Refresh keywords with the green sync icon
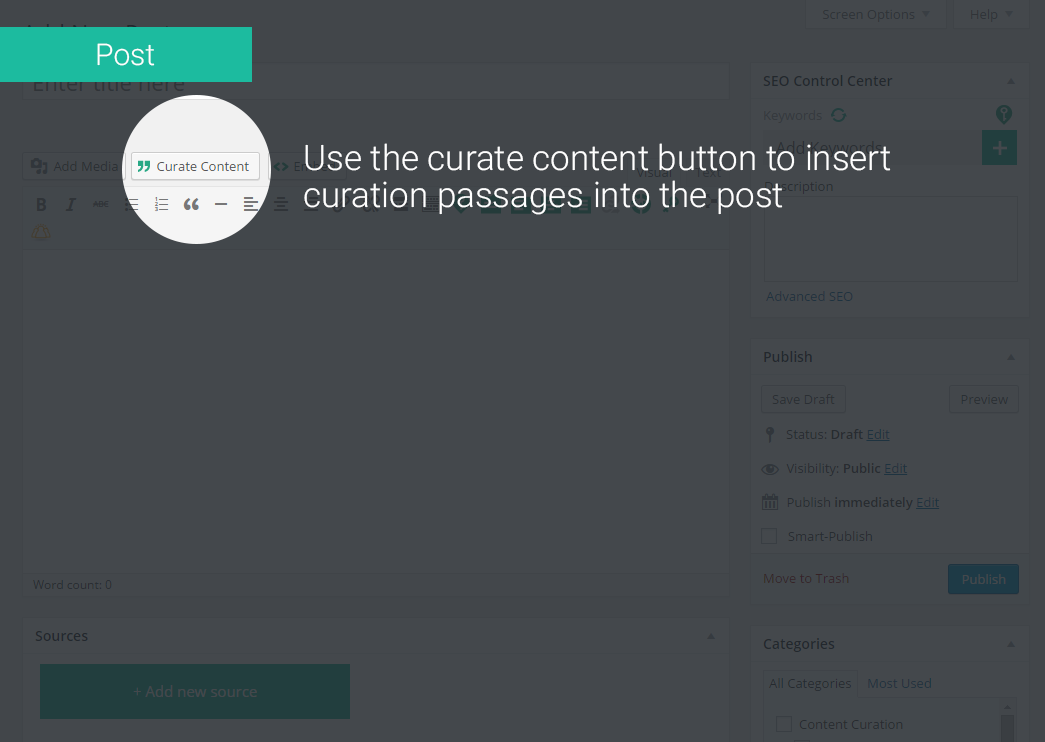Screen dimensions: 1045x742 coord(838,115)
